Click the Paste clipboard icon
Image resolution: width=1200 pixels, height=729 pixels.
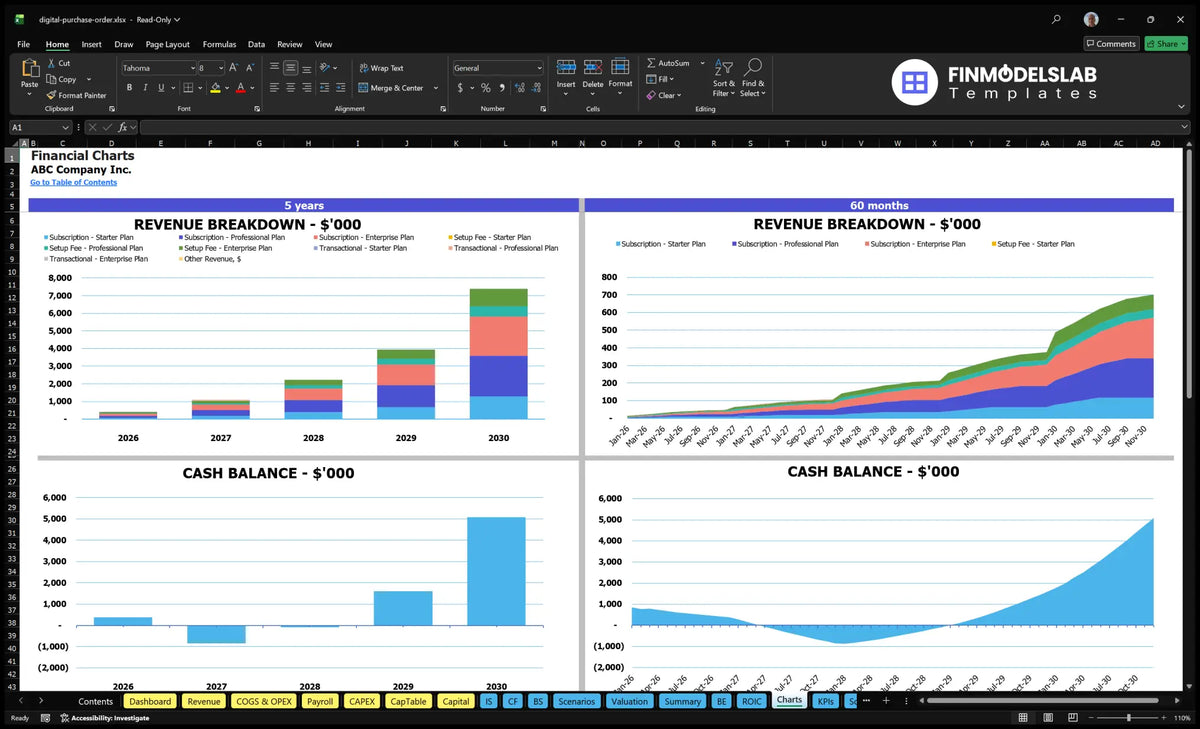pos(29,68)
